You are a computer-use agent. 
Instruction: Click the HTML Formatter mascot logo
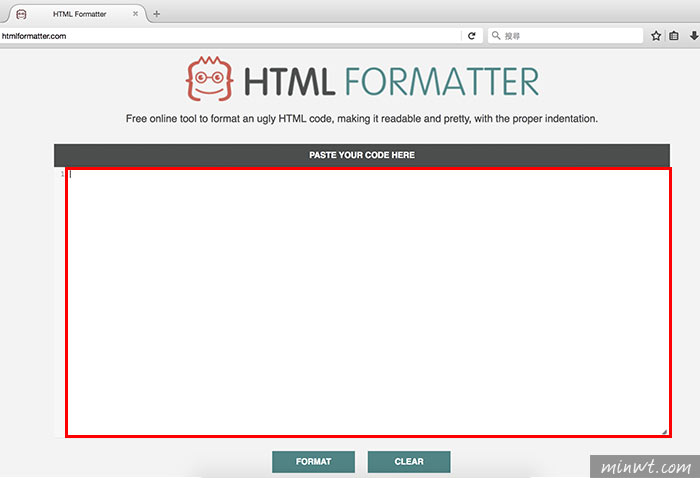click(209, 79)
